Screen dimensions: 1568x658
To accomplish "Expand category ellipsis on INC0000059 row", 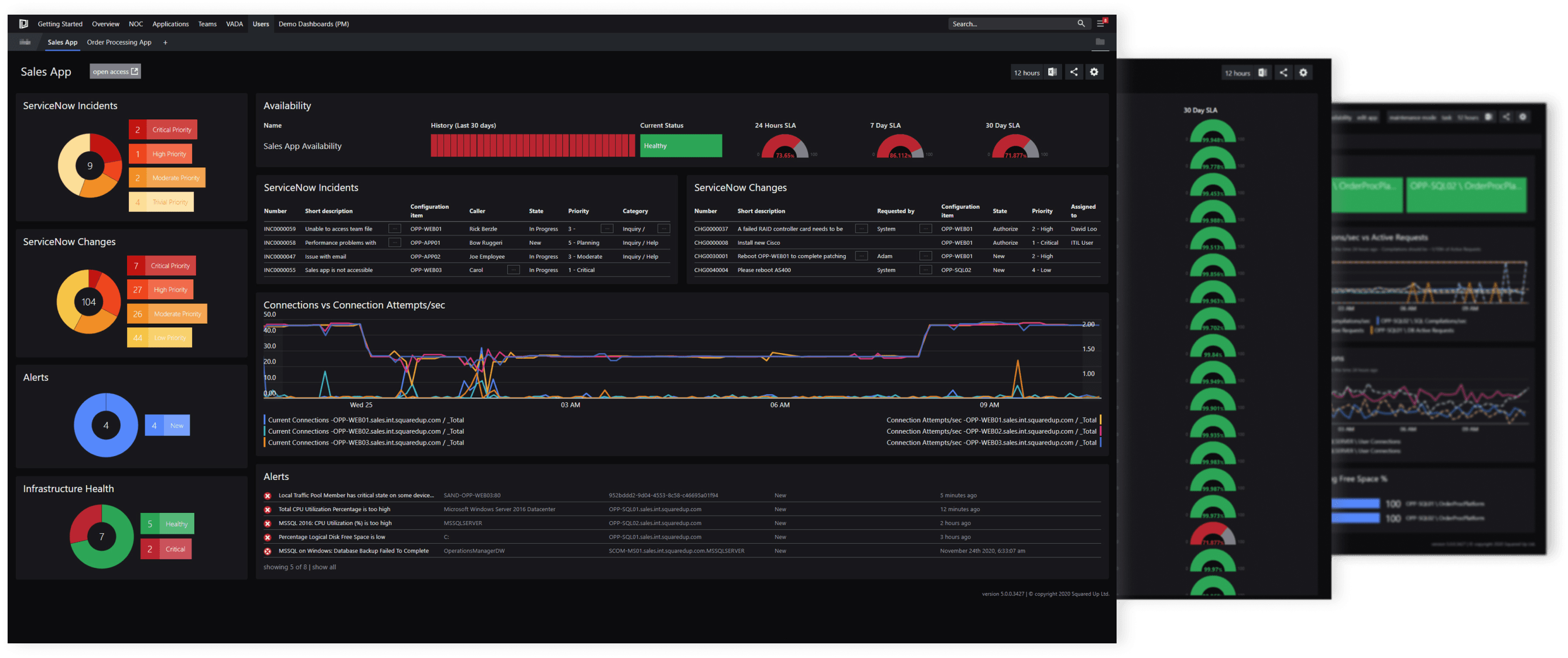I will point(663,229).
